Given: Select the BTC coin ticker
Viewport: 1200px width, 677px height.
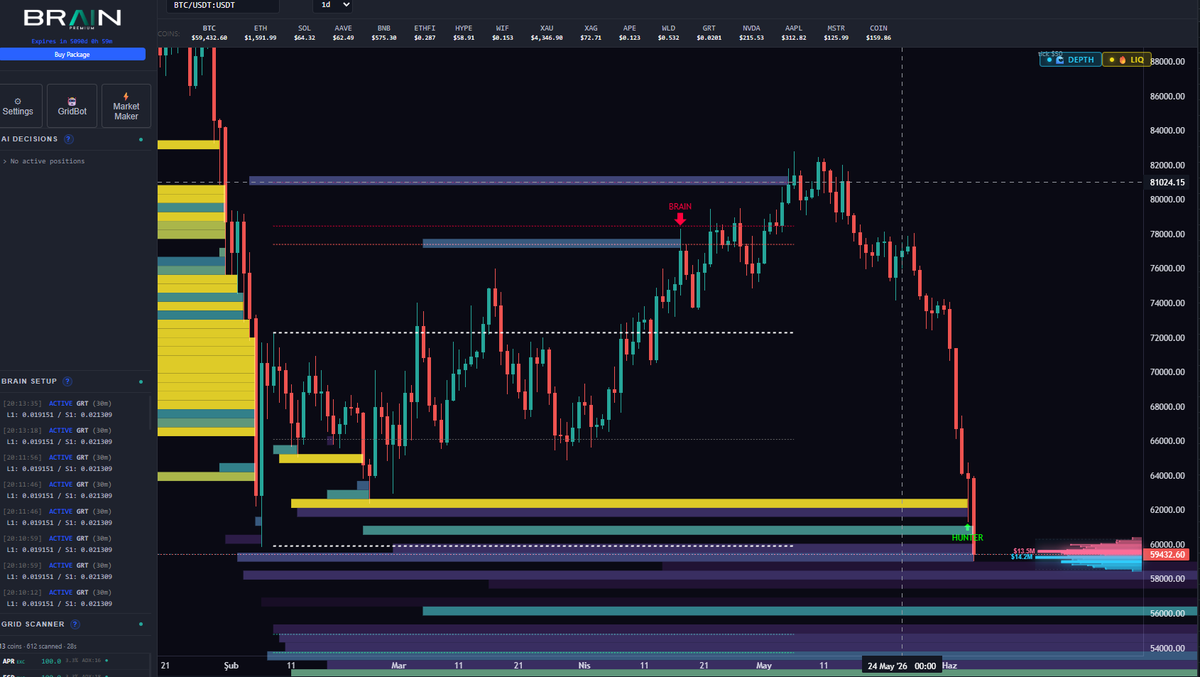Looking at the screenshot, I should click(x=209, y=33).
